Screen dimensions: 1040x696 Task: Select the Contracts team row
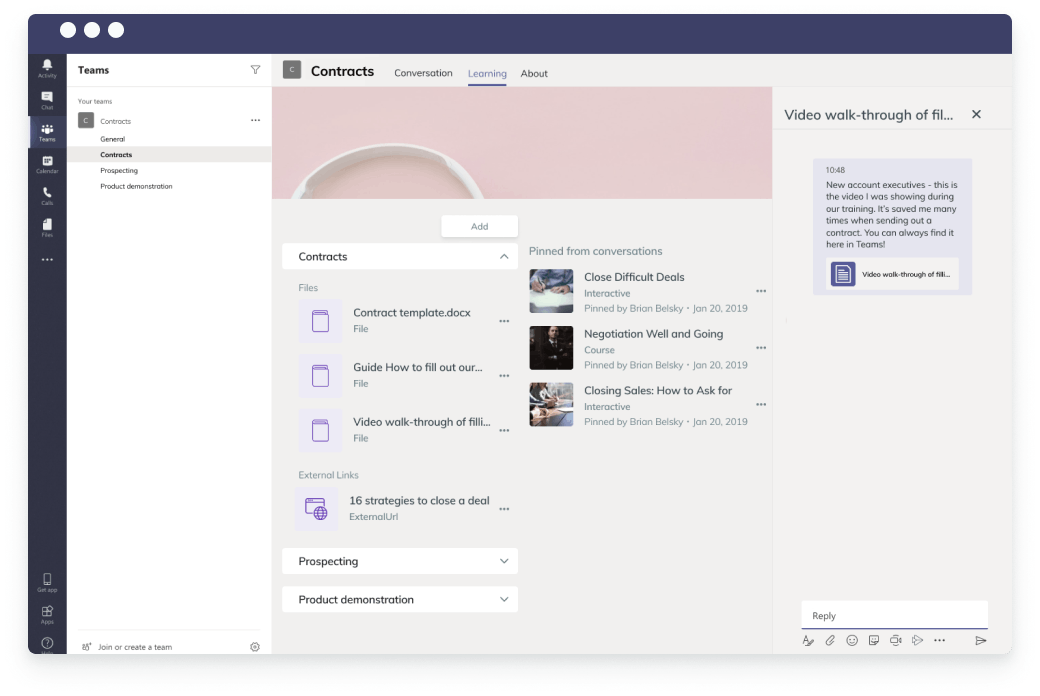[x=169, y=121]
